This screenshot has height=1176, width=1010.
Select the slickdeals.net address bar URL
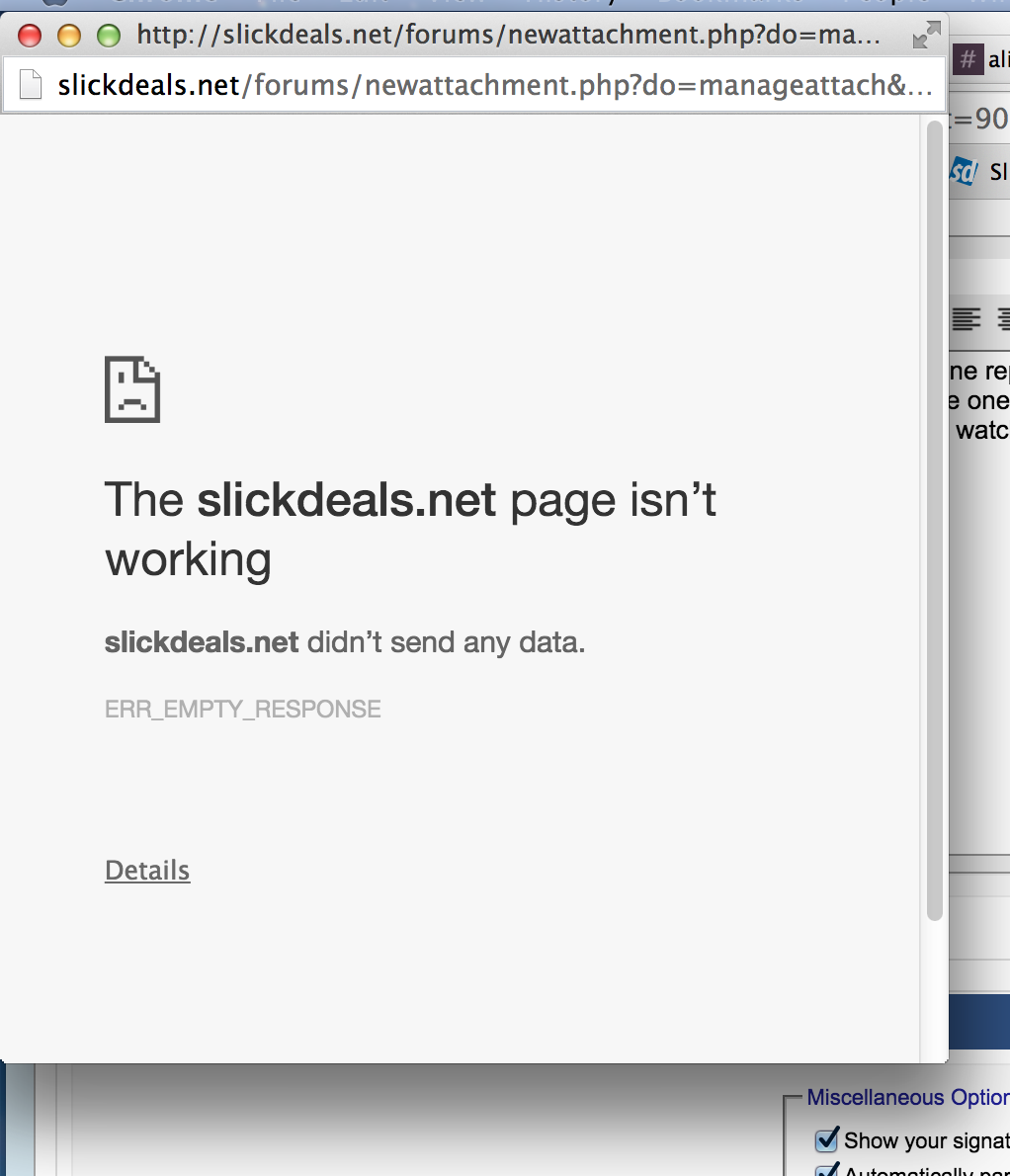pyautogui.click(x=495, y=86)
